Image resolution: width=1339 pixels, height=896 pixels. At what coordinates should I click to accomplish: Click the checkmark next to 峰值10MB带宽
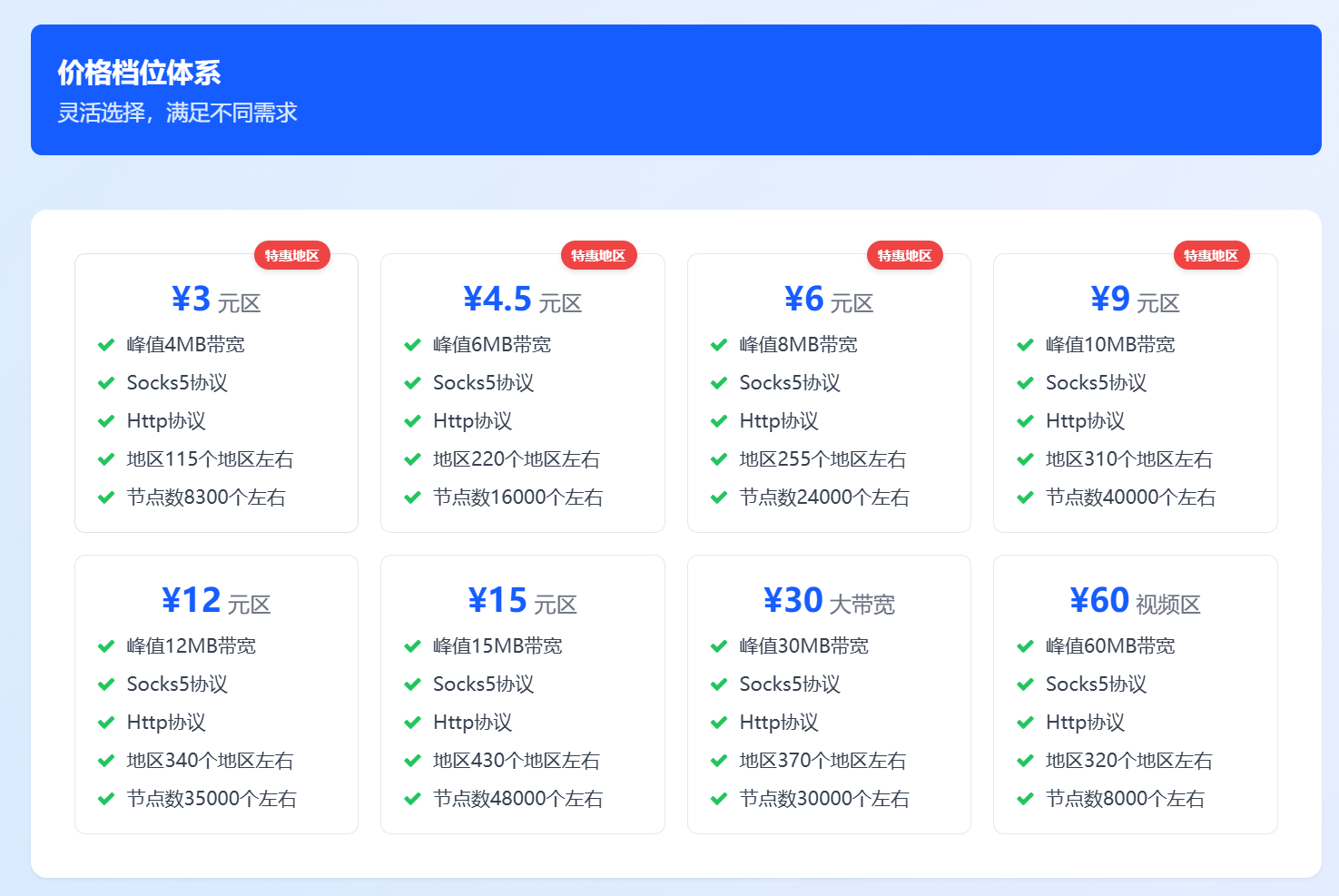pyautogui.click(x=1025, y=345)
